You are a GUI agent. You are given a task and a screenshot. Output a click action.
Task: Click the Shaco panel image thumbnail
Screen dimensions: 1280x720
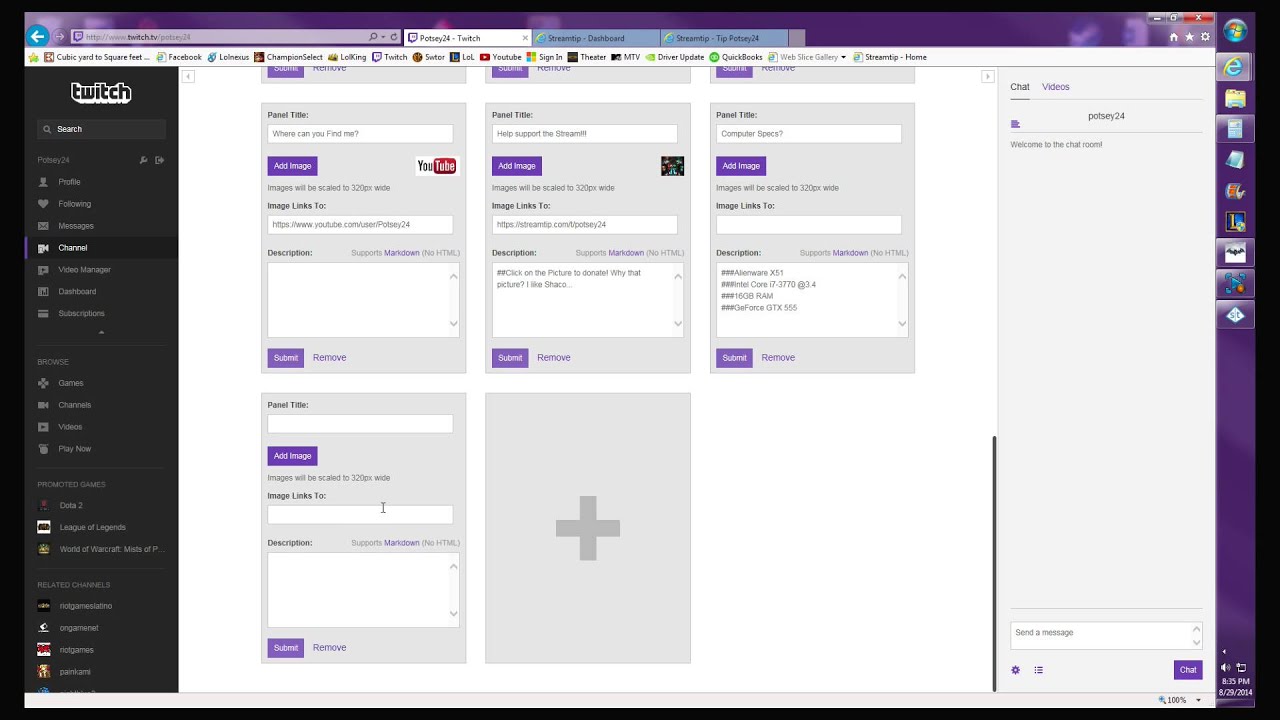click(672, 166)
